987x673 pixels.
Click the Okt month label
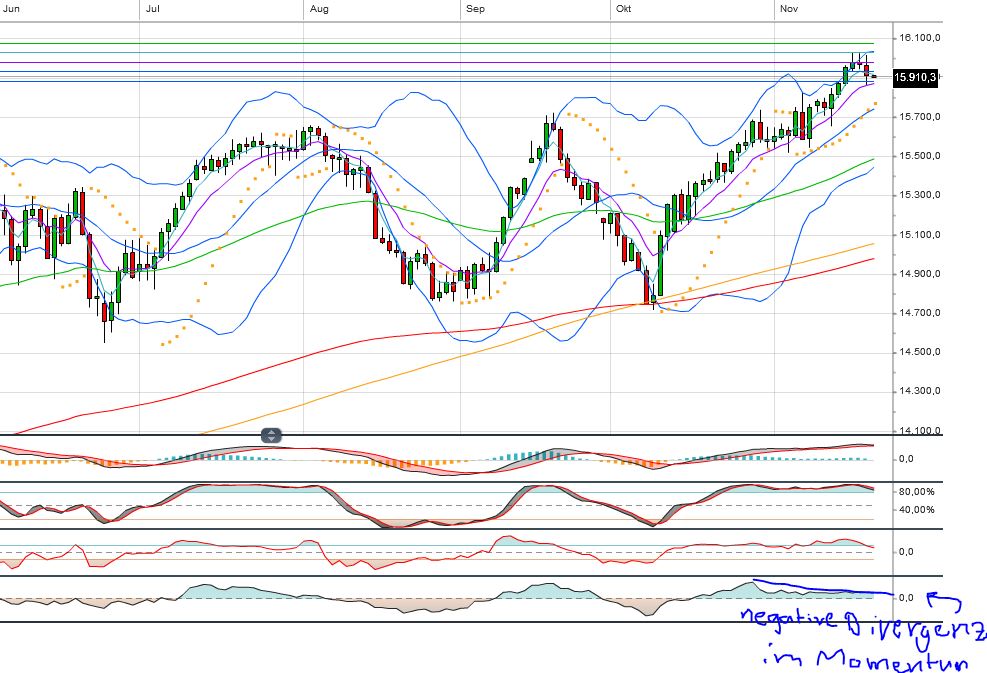624,9
